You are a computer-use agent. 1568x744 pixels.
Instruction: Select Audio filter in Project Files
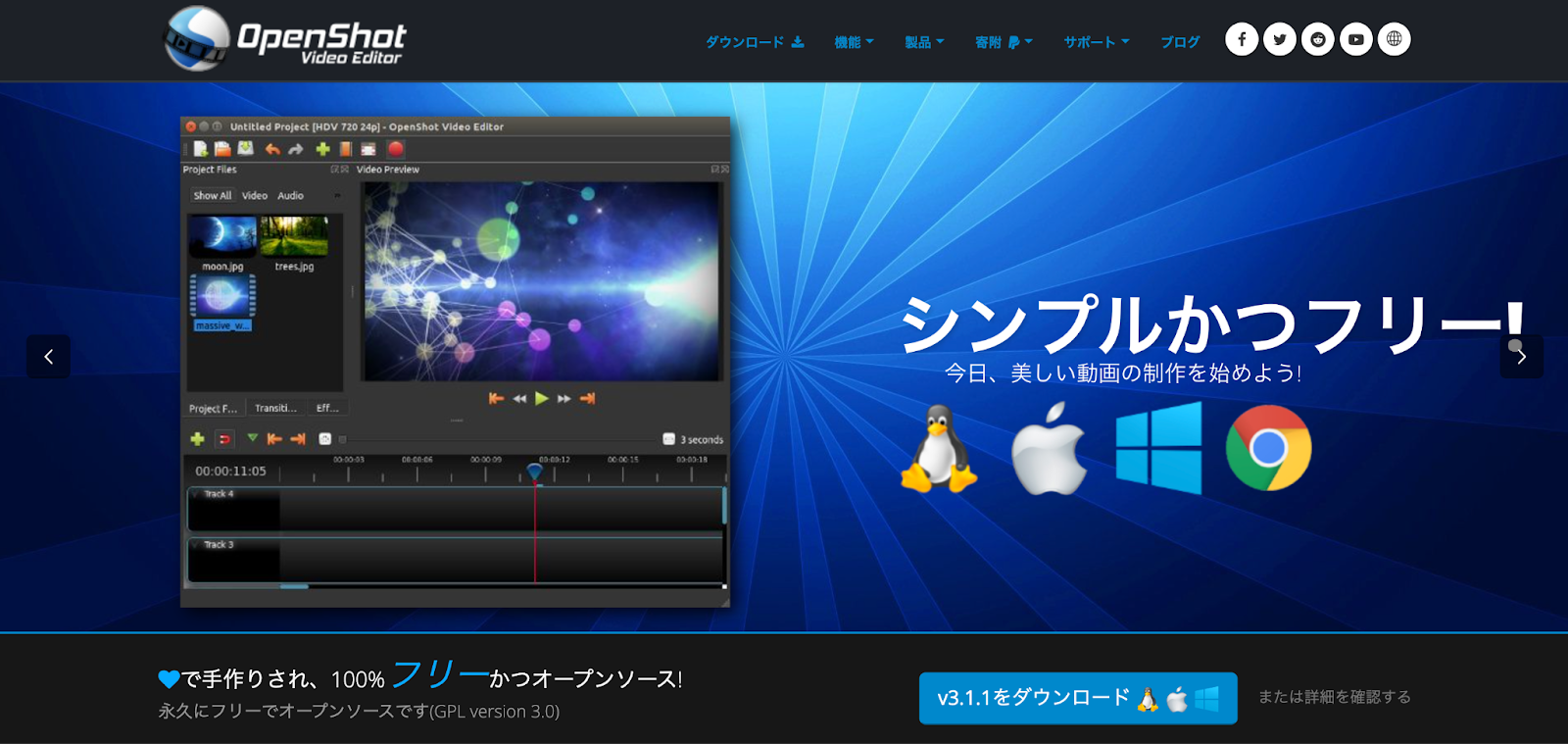point(291,196)
